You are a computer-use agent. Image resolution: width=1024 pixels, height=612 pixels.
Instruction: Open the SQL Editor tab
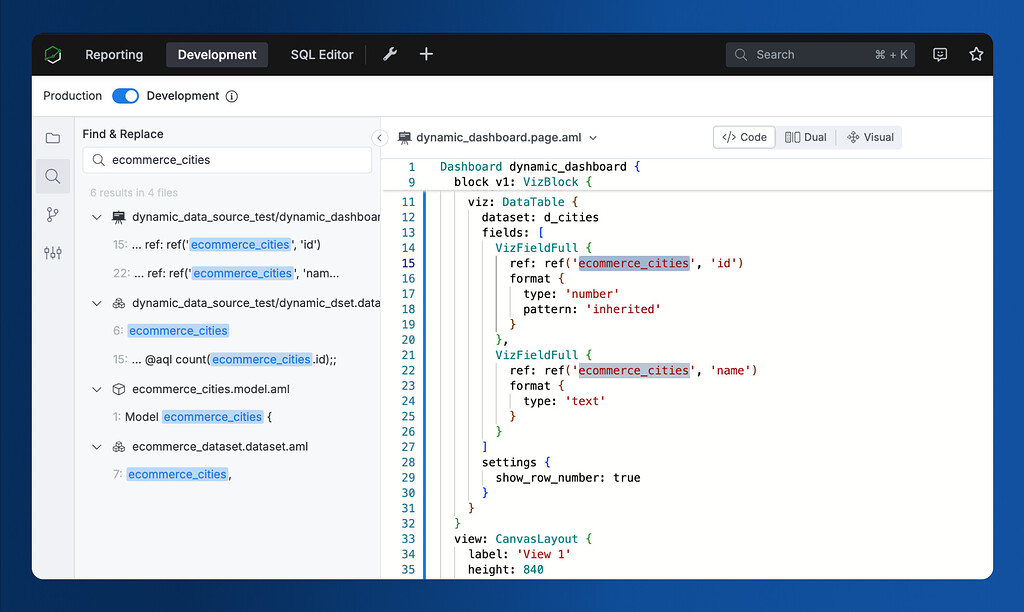(x=321, y=54)
